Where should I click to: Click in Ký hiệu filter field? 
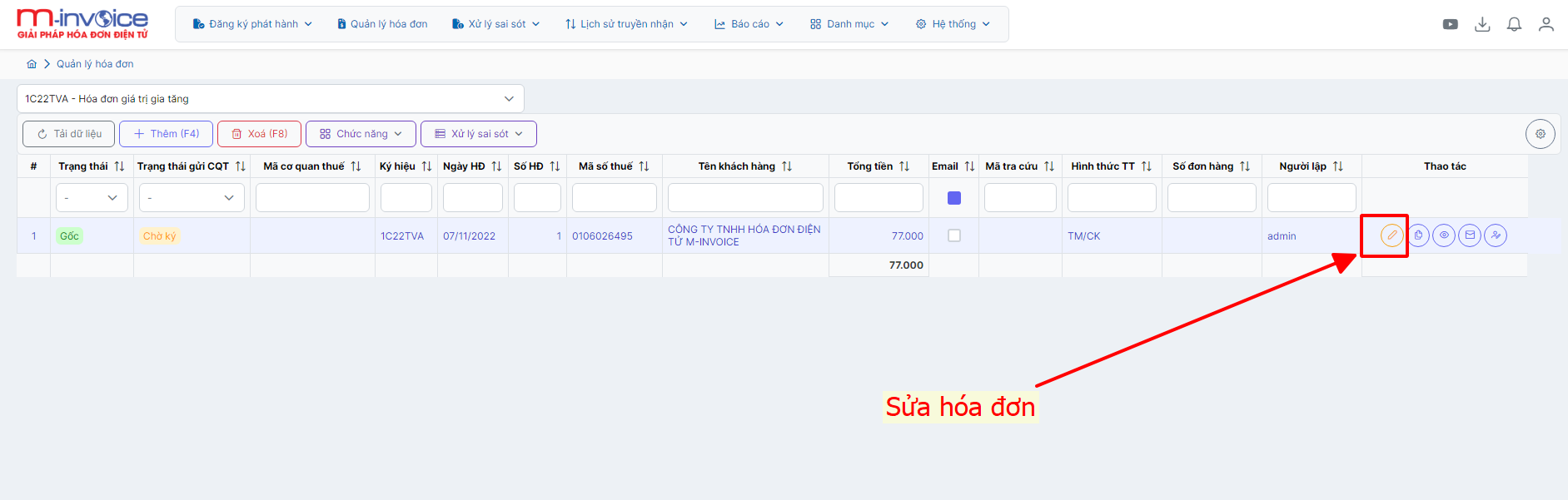click(406, 198)
